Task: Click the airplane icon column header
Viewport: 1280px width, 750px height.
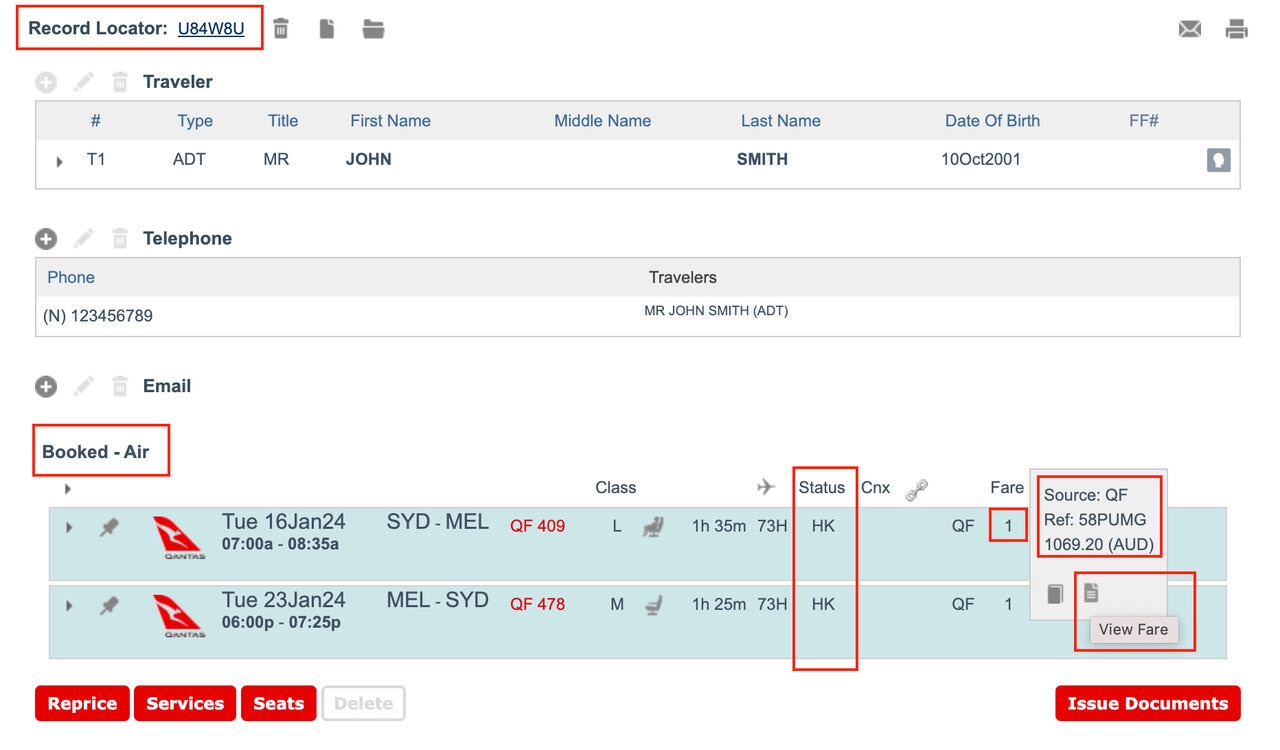Action: 766,487
